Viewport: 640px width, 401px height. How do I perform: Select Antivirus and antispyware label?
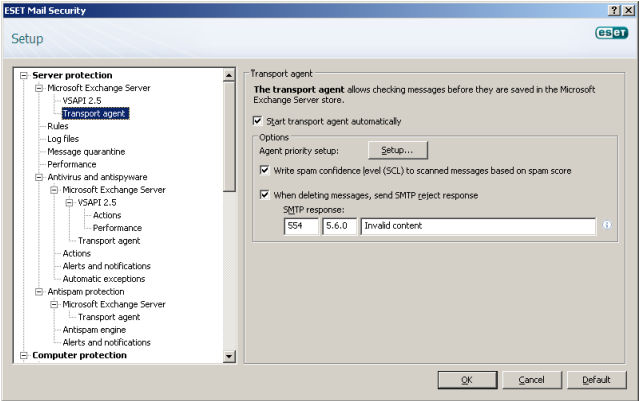click(97, 177)
